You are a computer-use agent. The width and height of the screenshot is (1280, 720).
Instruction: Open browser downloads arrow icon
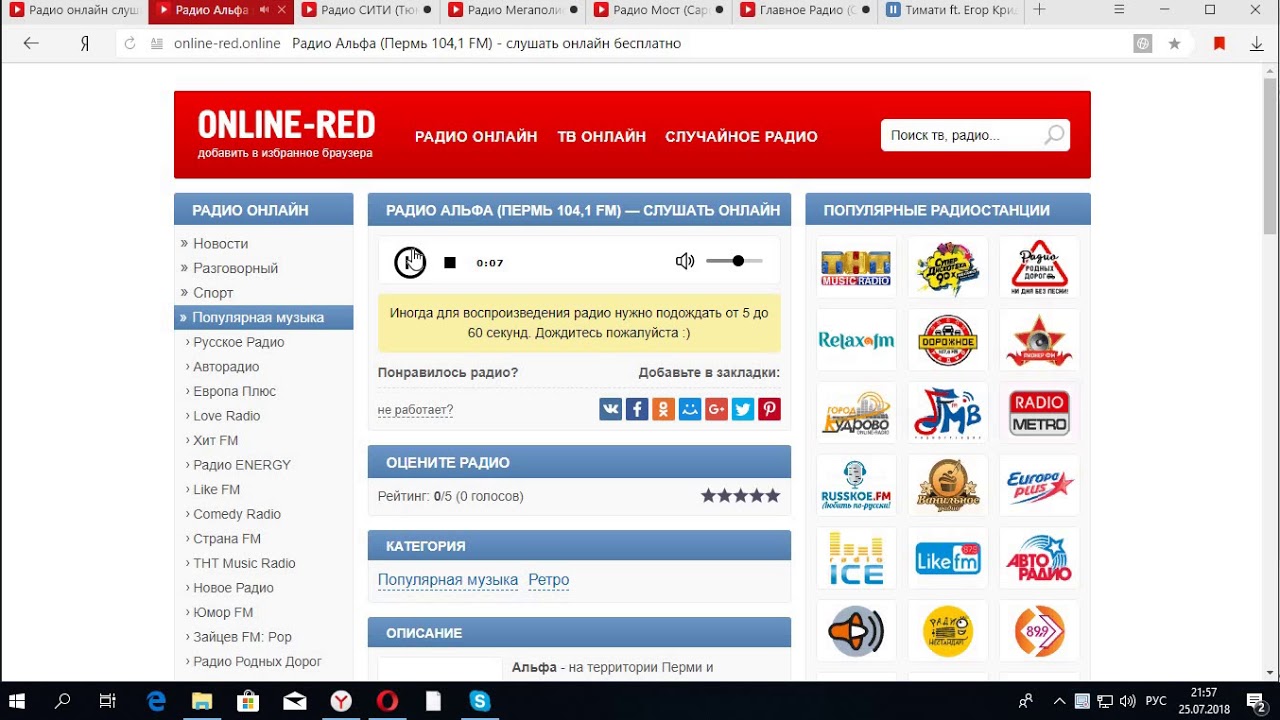click(x=1257, y=44)
